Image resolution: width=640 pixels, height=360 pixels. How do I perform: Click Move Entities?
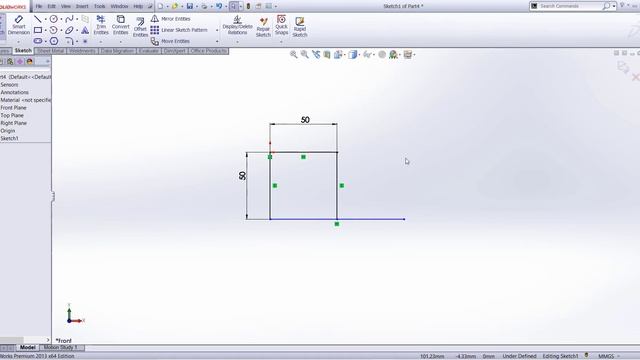pos(170,41)
